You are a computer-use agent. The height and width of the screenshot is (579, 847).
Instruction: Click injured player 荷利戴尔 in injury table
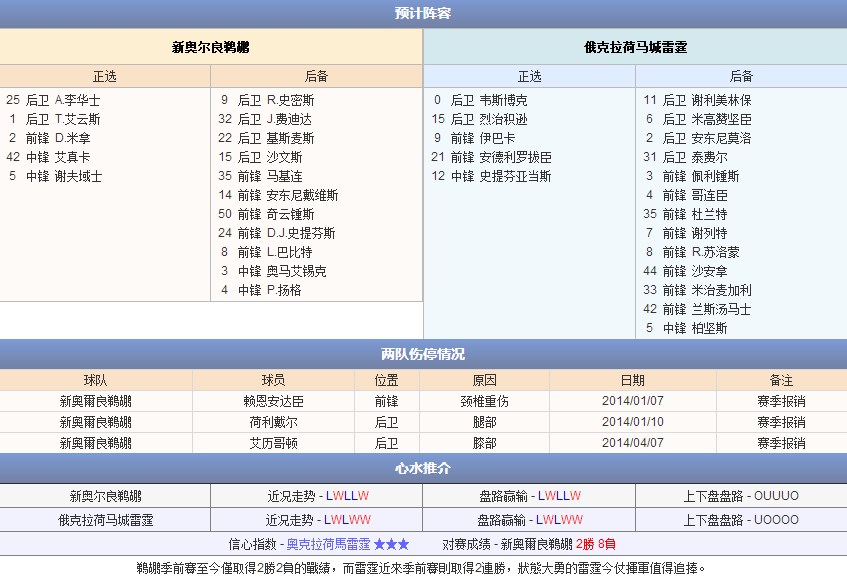coord(273,422)
